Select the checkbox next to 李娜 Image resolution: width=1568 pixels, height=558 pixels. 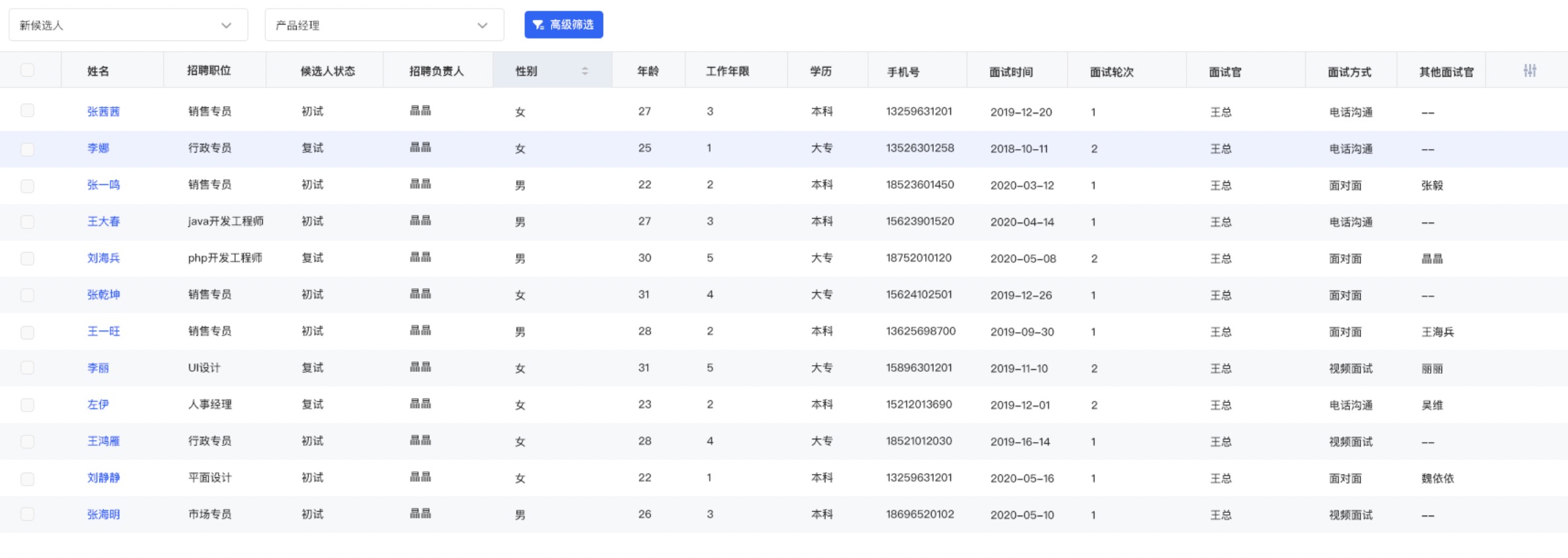pos(27,148)
